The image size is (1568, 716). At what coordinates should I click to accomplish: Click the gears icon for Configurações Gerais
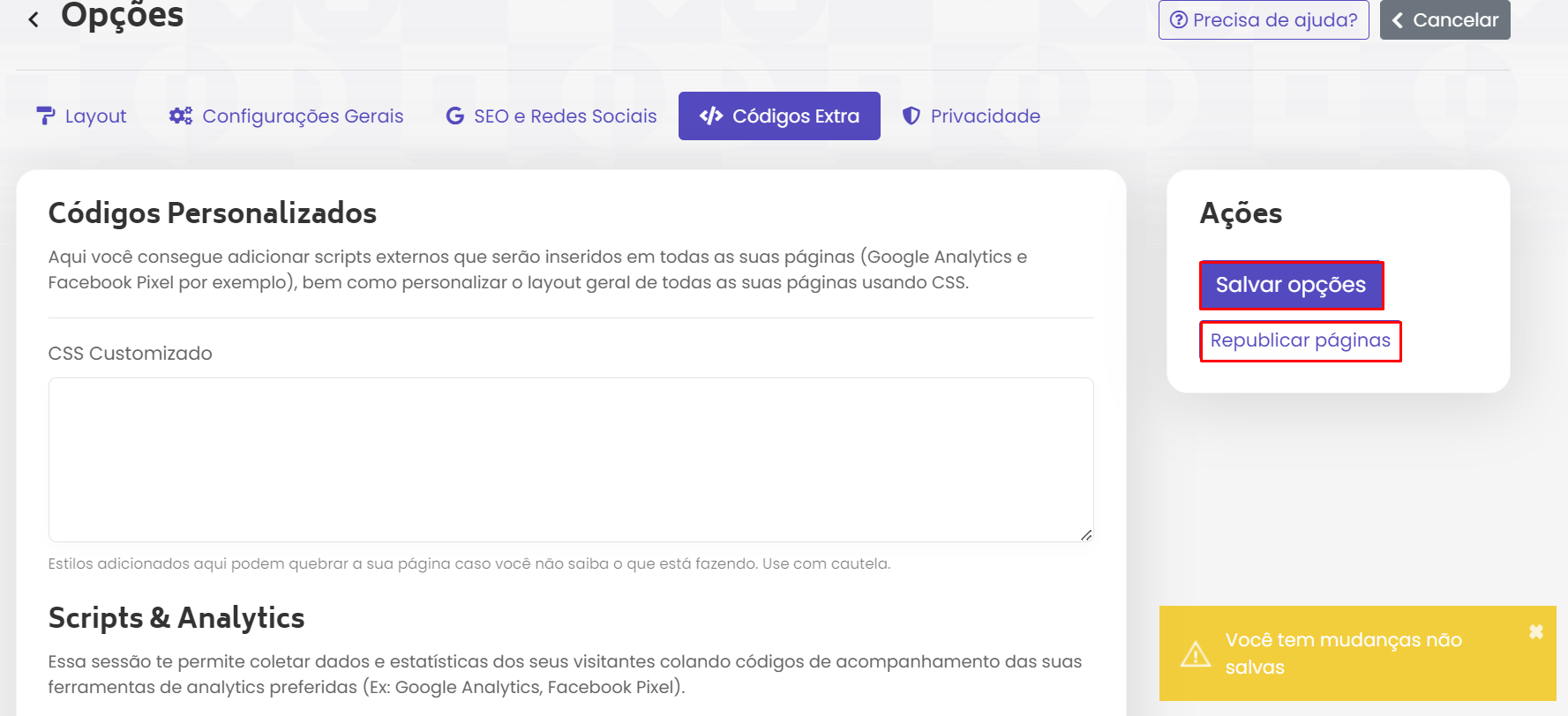(x=181, y=116)
